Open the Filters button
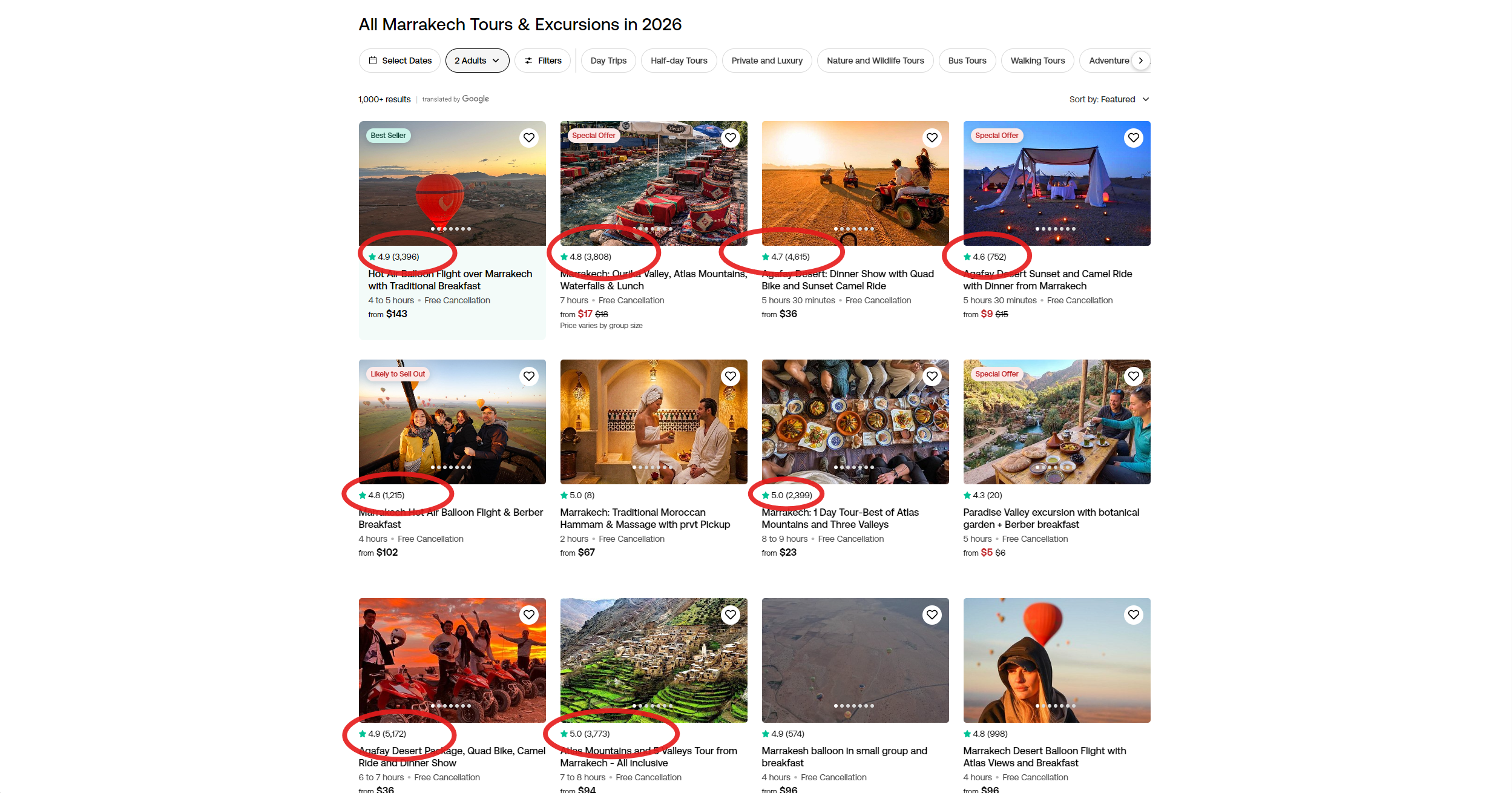The height and width of the screenshot is (793, 1512). point(542,61)
